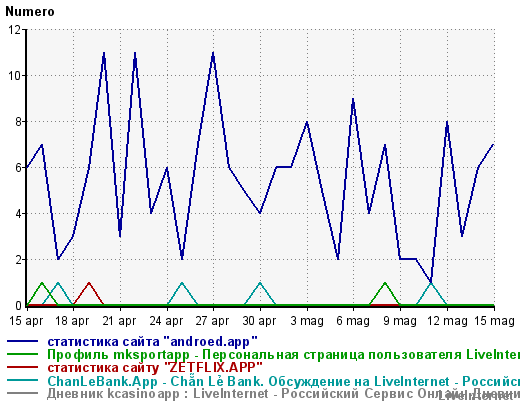
Task: Click the blue peak at 27 apr
Action: [213, 53]
